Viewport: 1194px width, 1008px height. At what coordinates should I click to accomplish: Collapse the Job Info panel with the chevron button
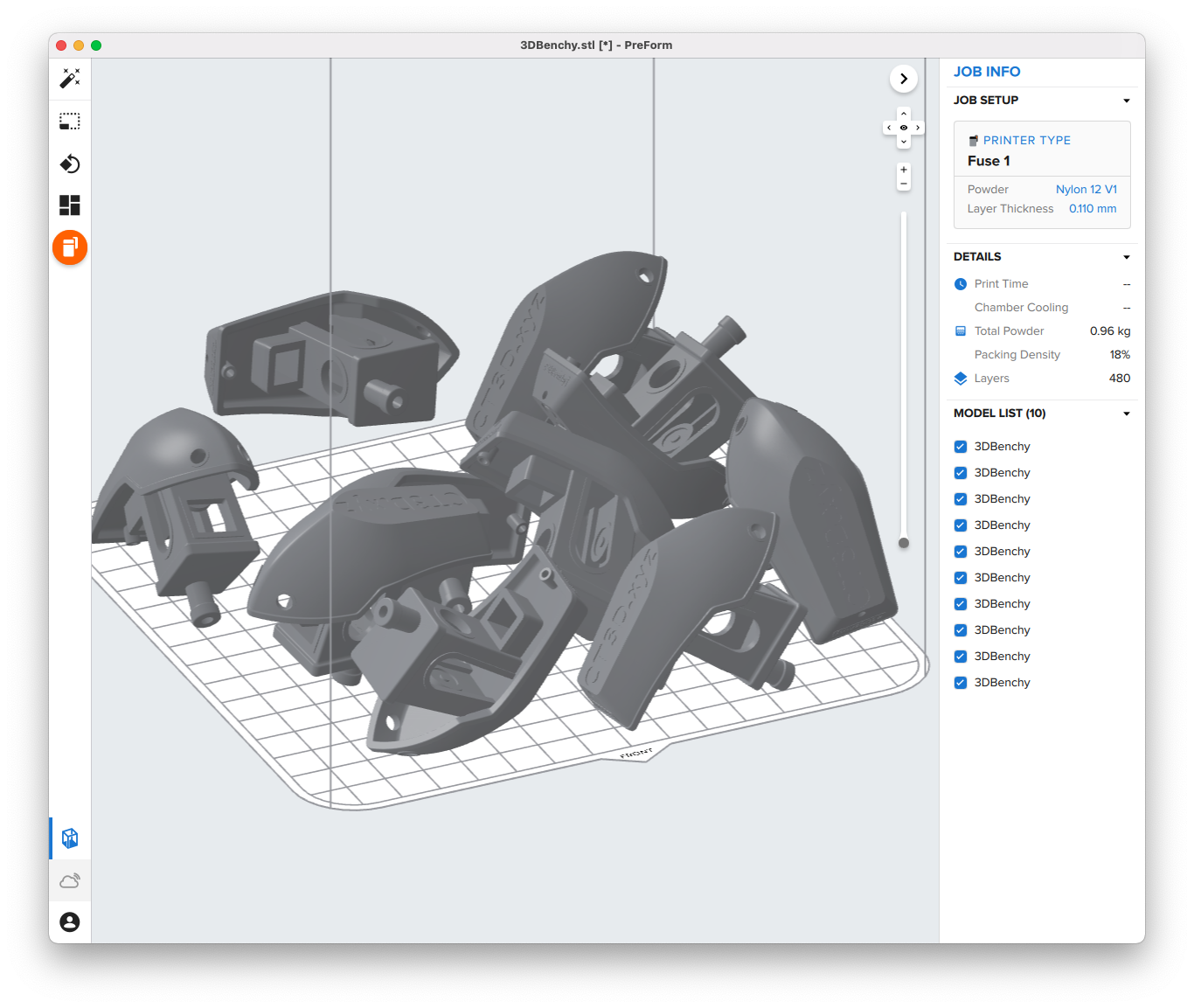[904, 79]
